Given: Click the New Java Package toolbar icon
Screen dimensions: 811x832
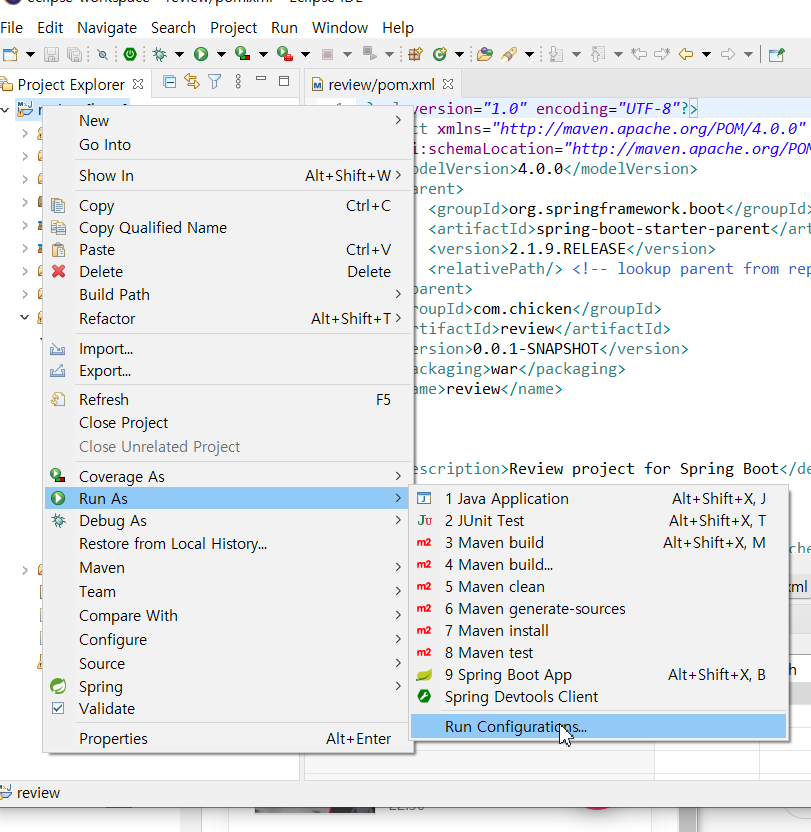Looking at the screenshot, I should pyautogui.click(x=416, y=54).
